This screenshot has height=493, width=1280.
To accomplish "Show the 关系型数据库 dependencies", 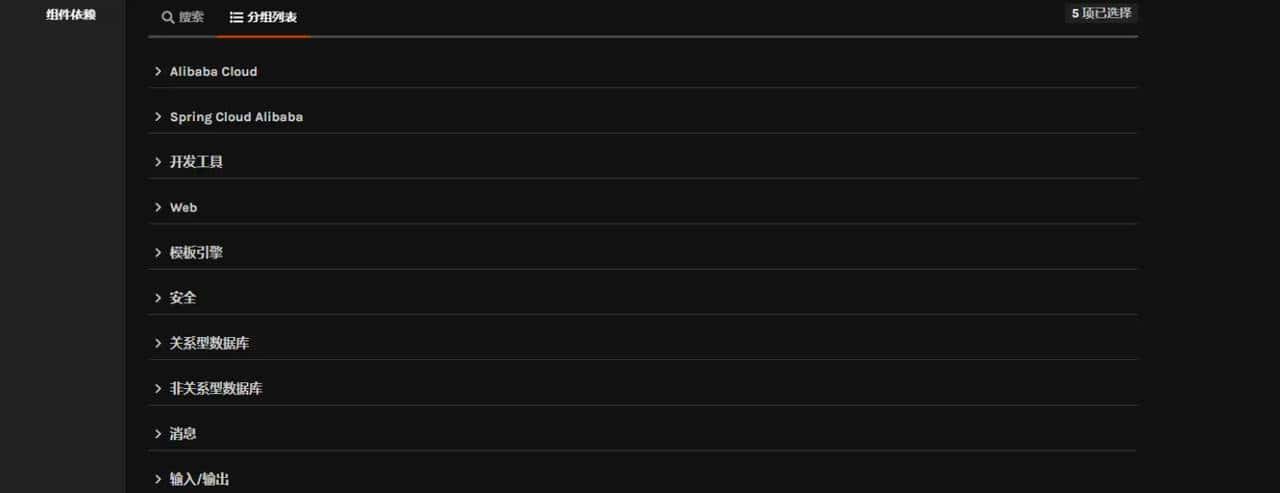I will (x=209, y=343).
